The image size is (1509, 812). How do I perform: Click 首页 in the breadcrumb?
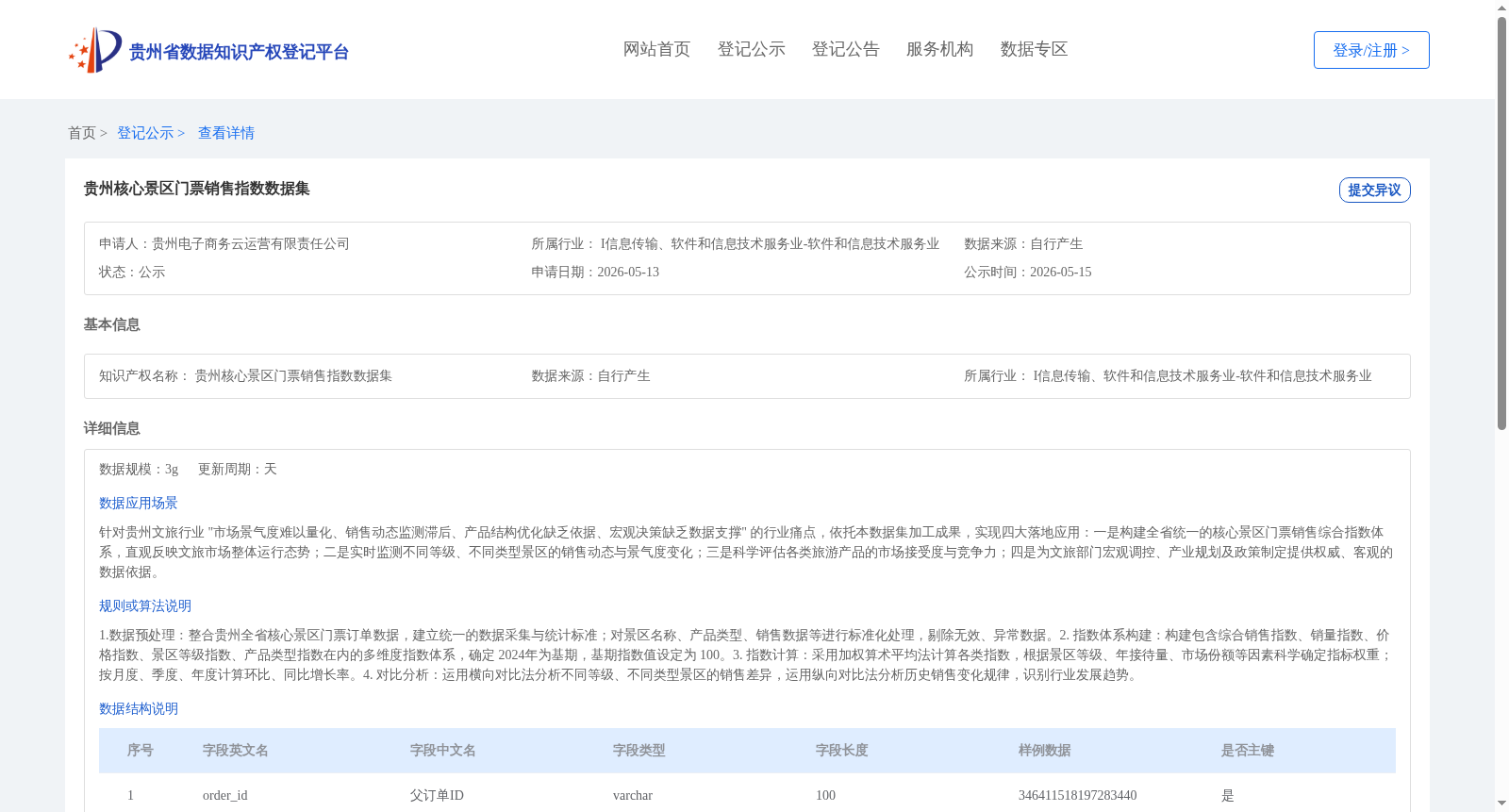pos(82,133)
